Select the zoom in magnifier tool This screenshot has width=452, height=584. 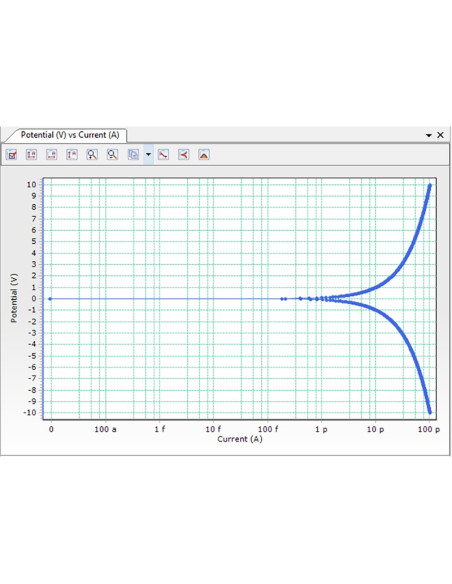pos(92,155)
